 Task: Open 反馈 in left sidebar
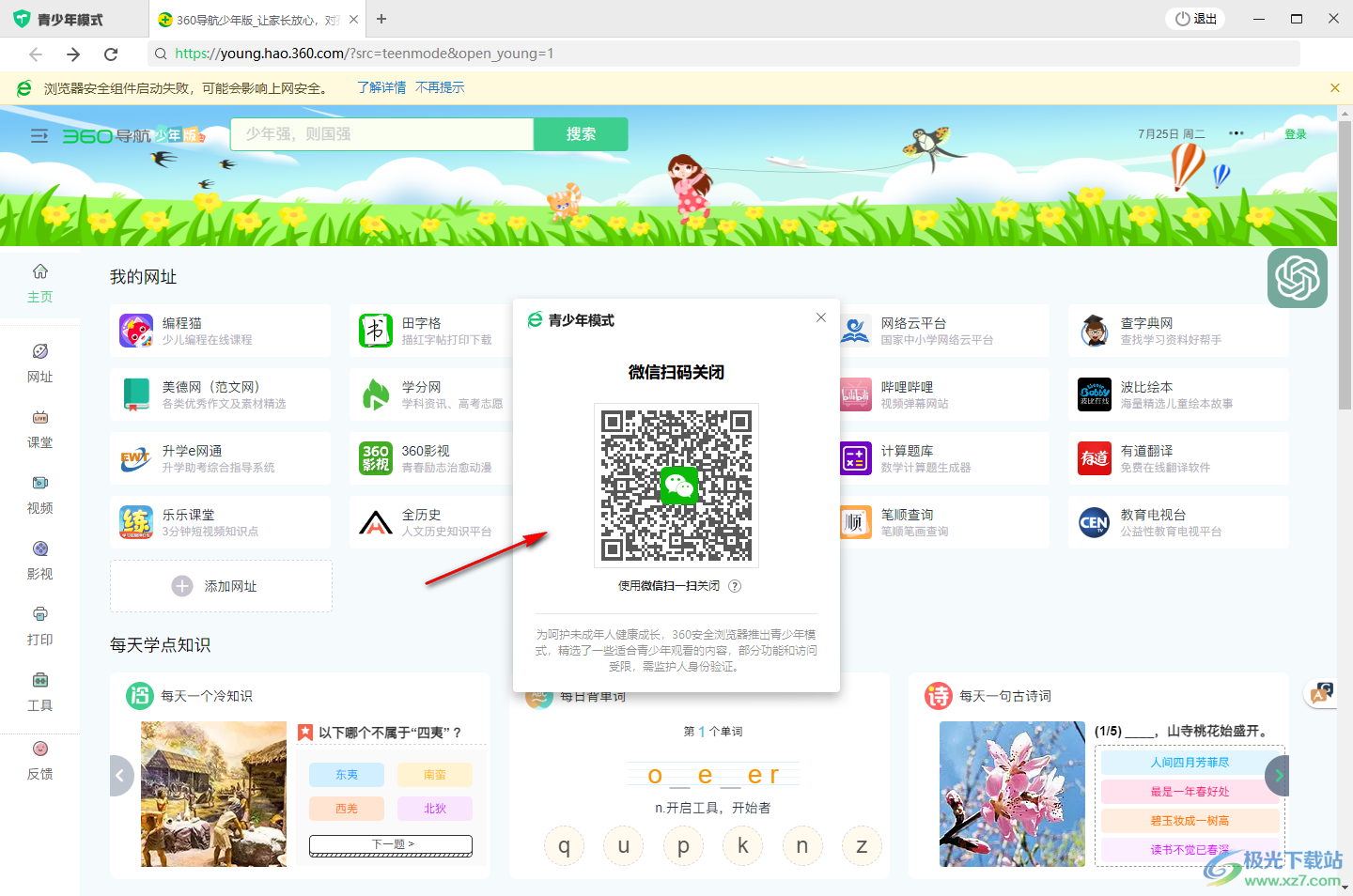click(x=39, y=760)
